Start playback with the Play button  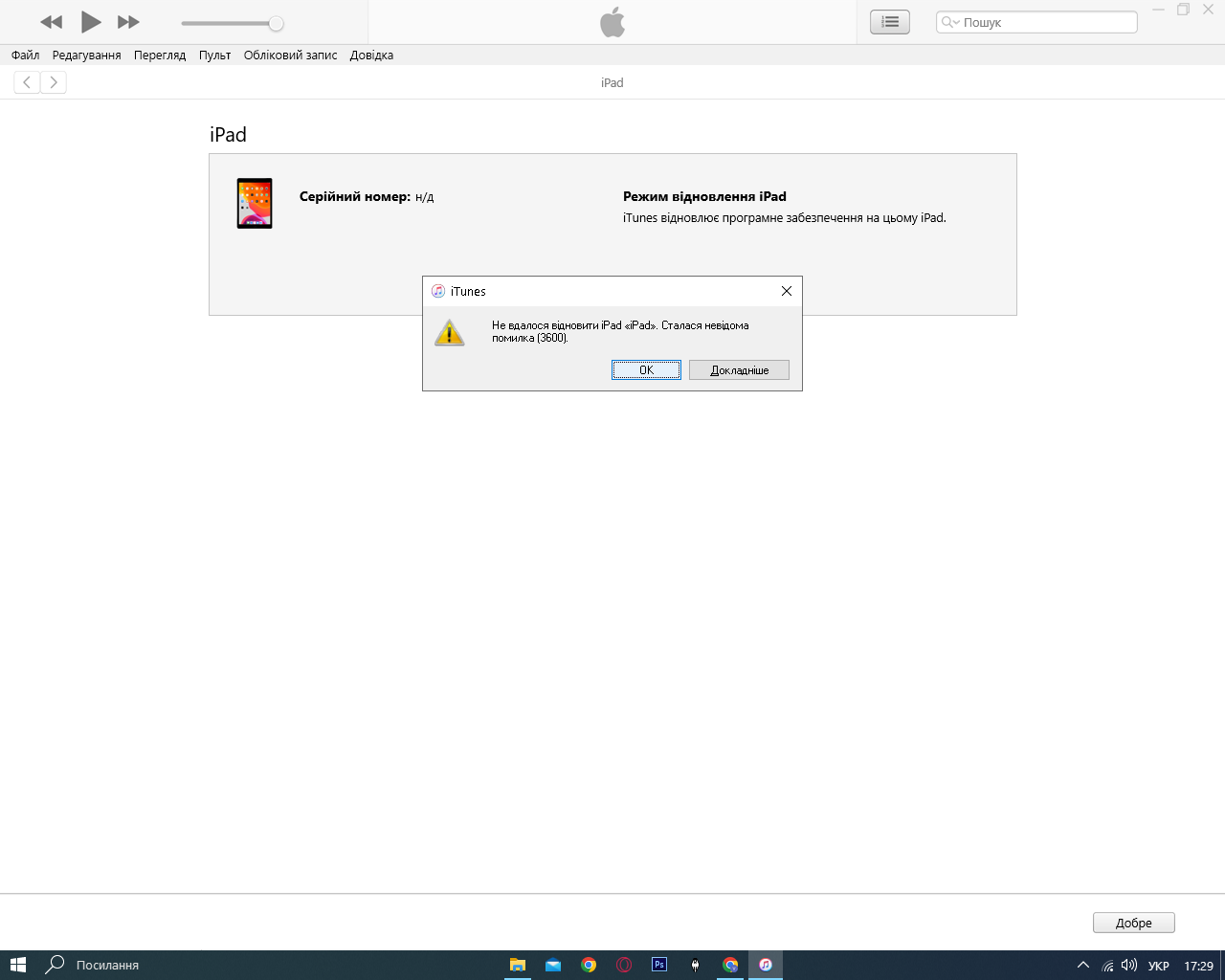(x=91, y=22)
